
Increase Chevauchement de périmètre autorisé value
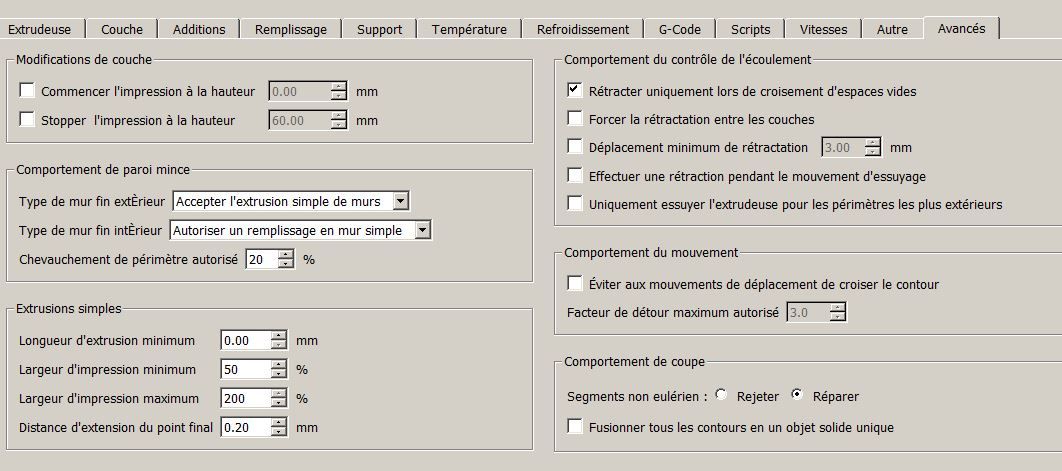(287, 254)
